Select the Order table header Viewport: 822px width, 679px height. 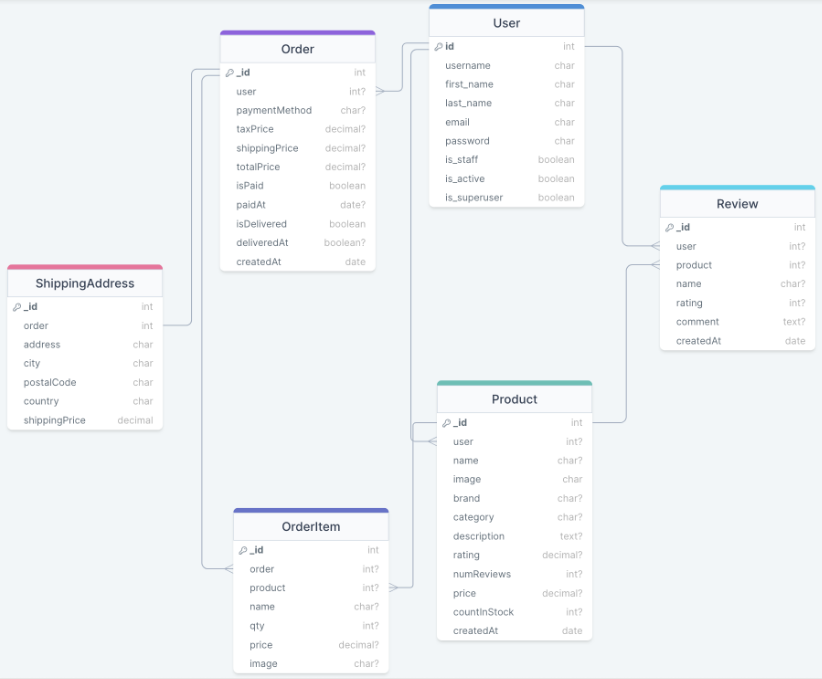click(298, 49)
